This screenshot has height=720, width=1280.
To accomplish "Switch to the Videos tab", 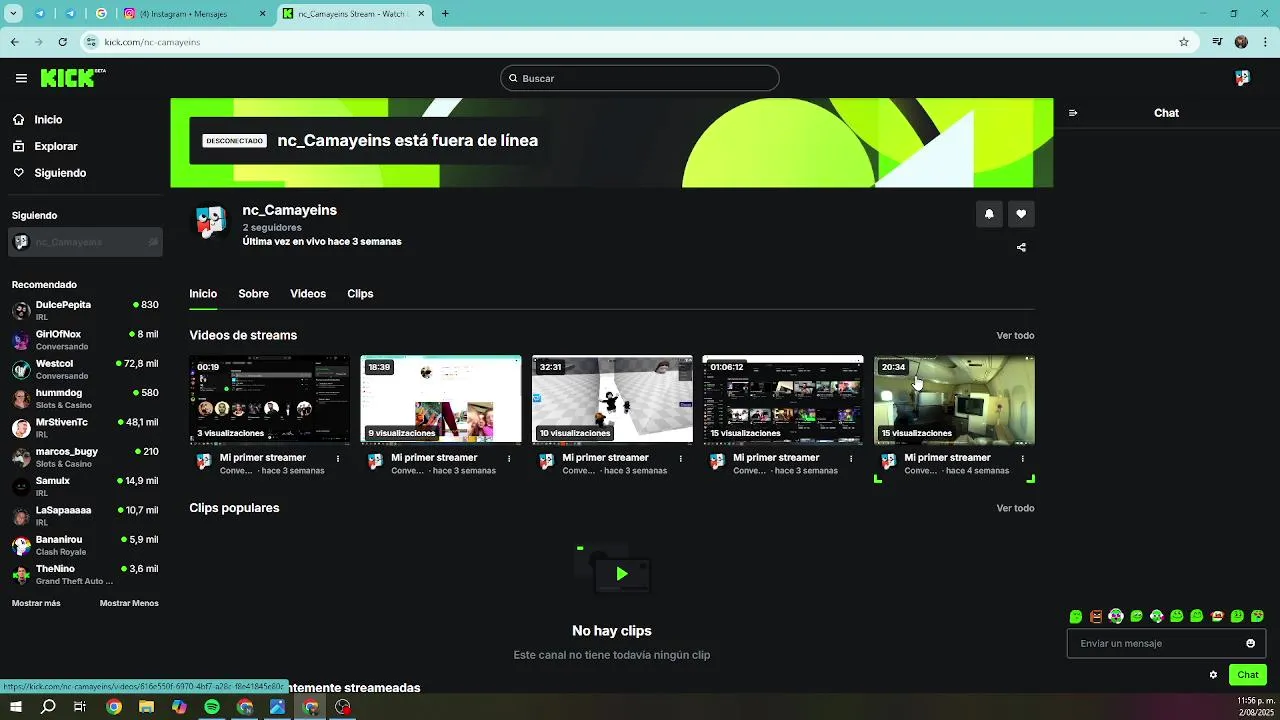I will tap(308, 294).
